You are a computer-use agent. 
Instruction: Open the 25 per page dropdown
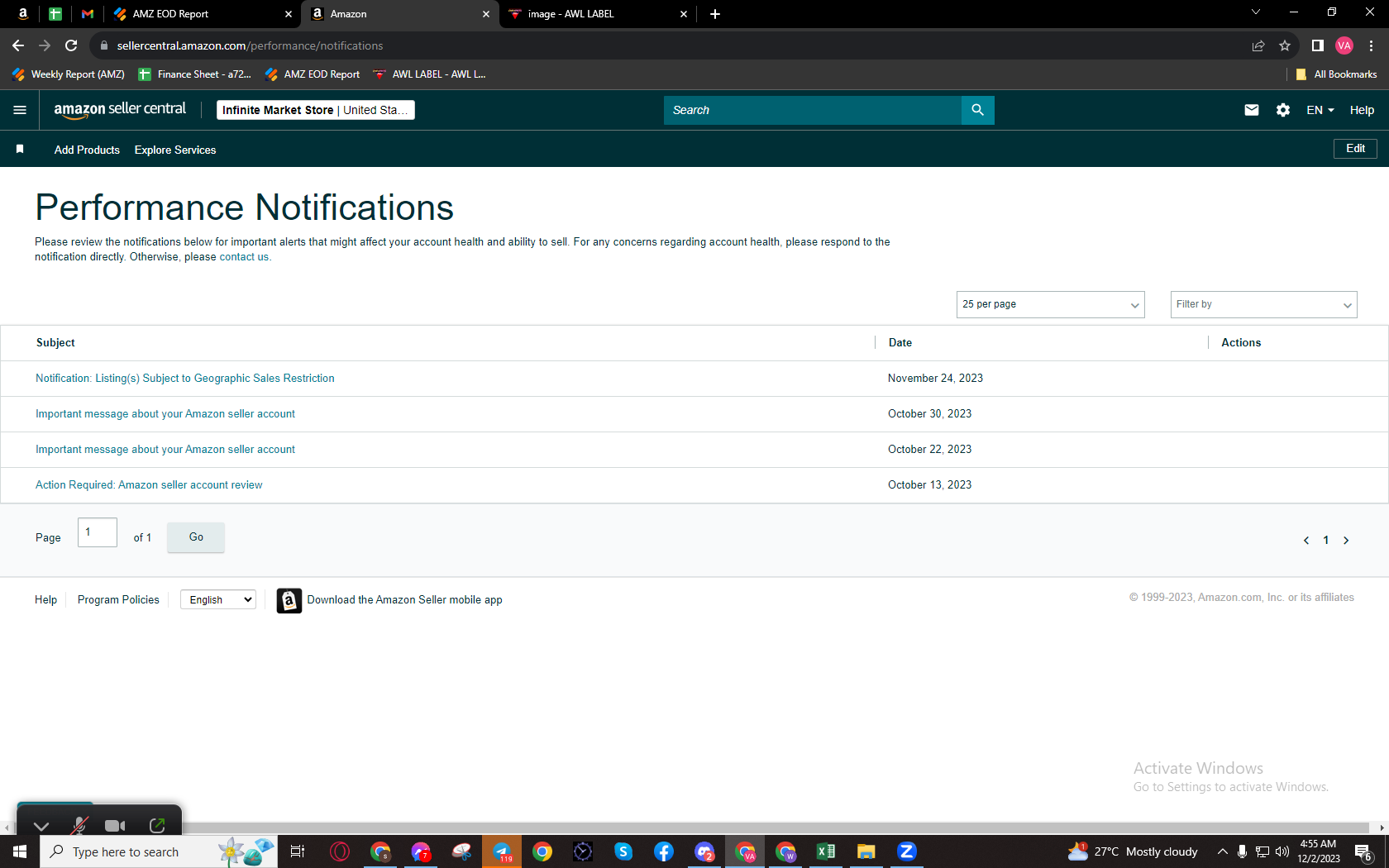click(x=1050, y=304)
